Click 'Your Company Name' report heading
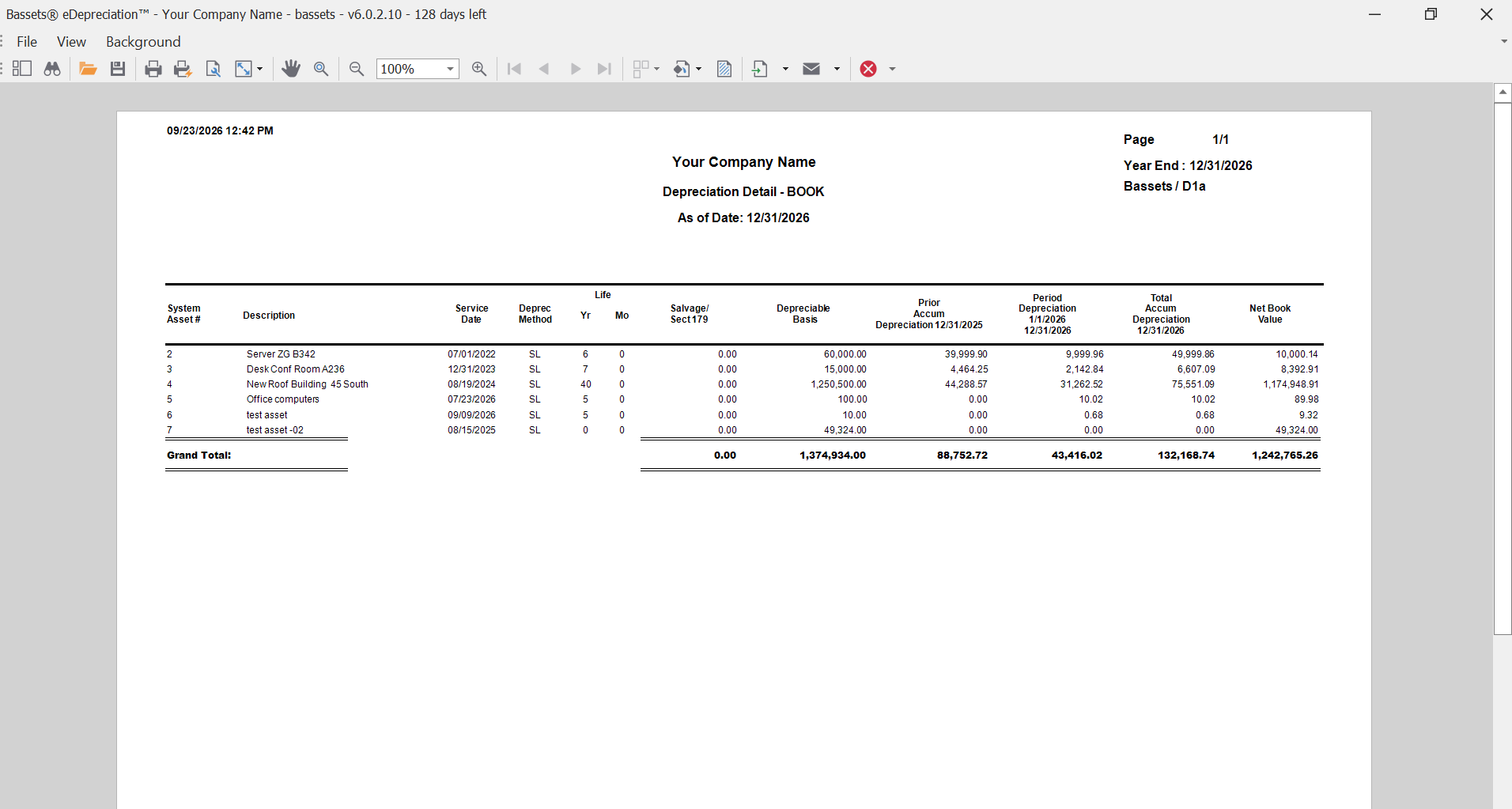The height and width of the screenshot is (809, 1512). [744, 162]
